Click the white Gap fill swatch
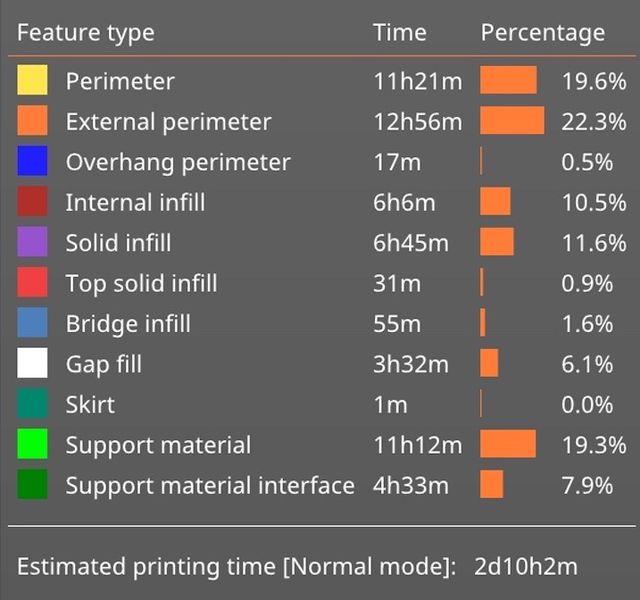 coord(32,364)
